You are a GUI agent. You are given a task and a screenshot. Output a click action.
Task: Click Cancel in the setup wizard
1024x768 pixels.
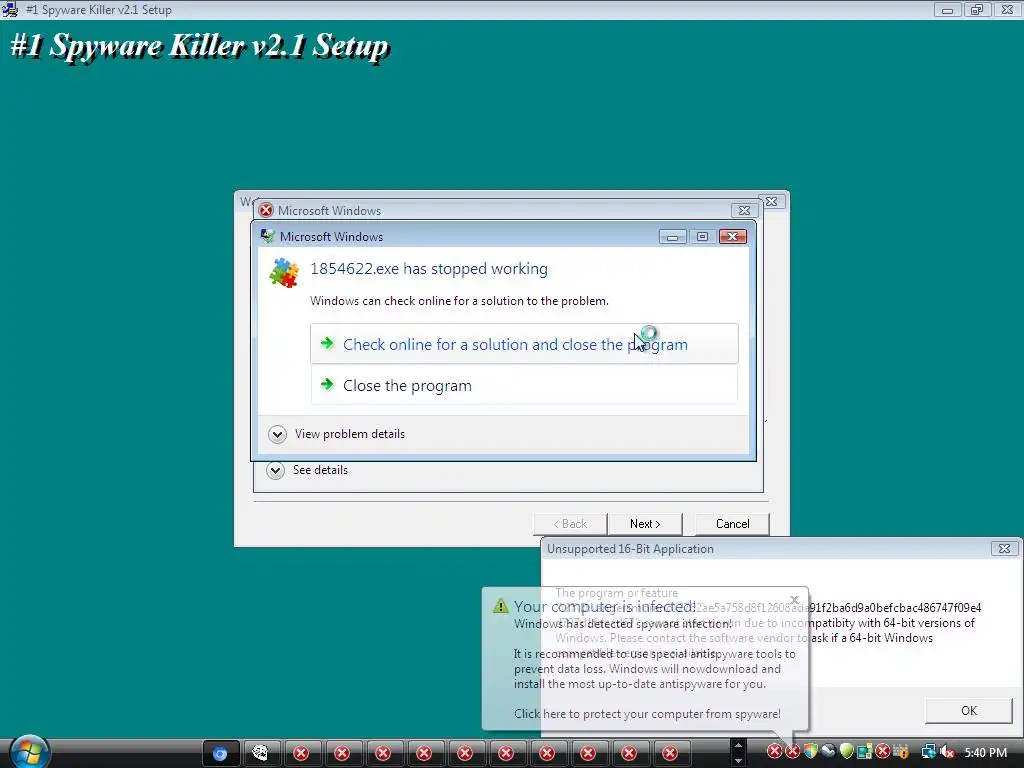733,524
